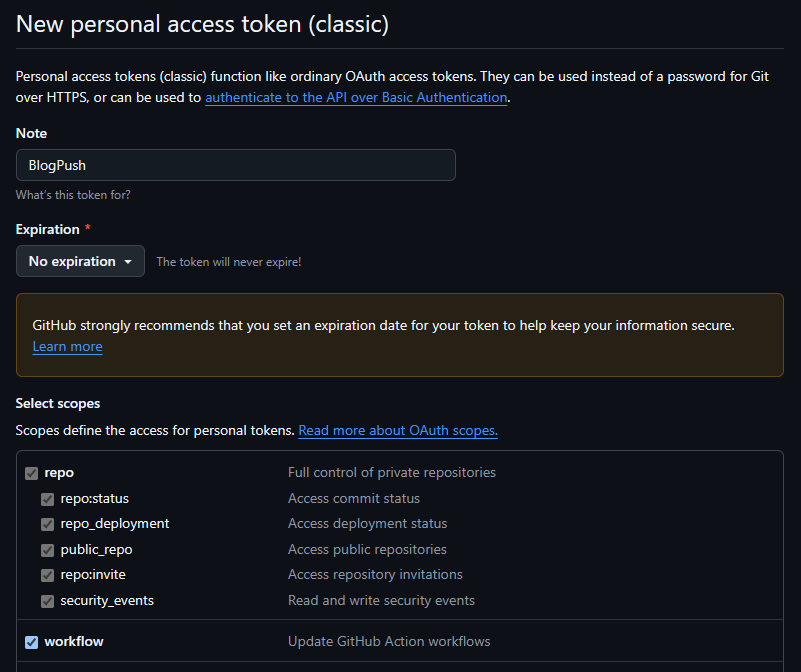Toggle the repo:invite checkbox
The image size is (801, 672).
(48, 575)
